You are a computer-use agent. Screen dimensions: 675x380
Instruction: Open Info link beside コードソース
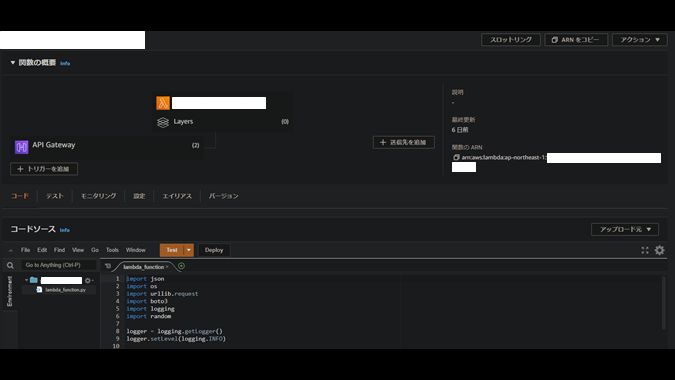[x=65, y=230]
